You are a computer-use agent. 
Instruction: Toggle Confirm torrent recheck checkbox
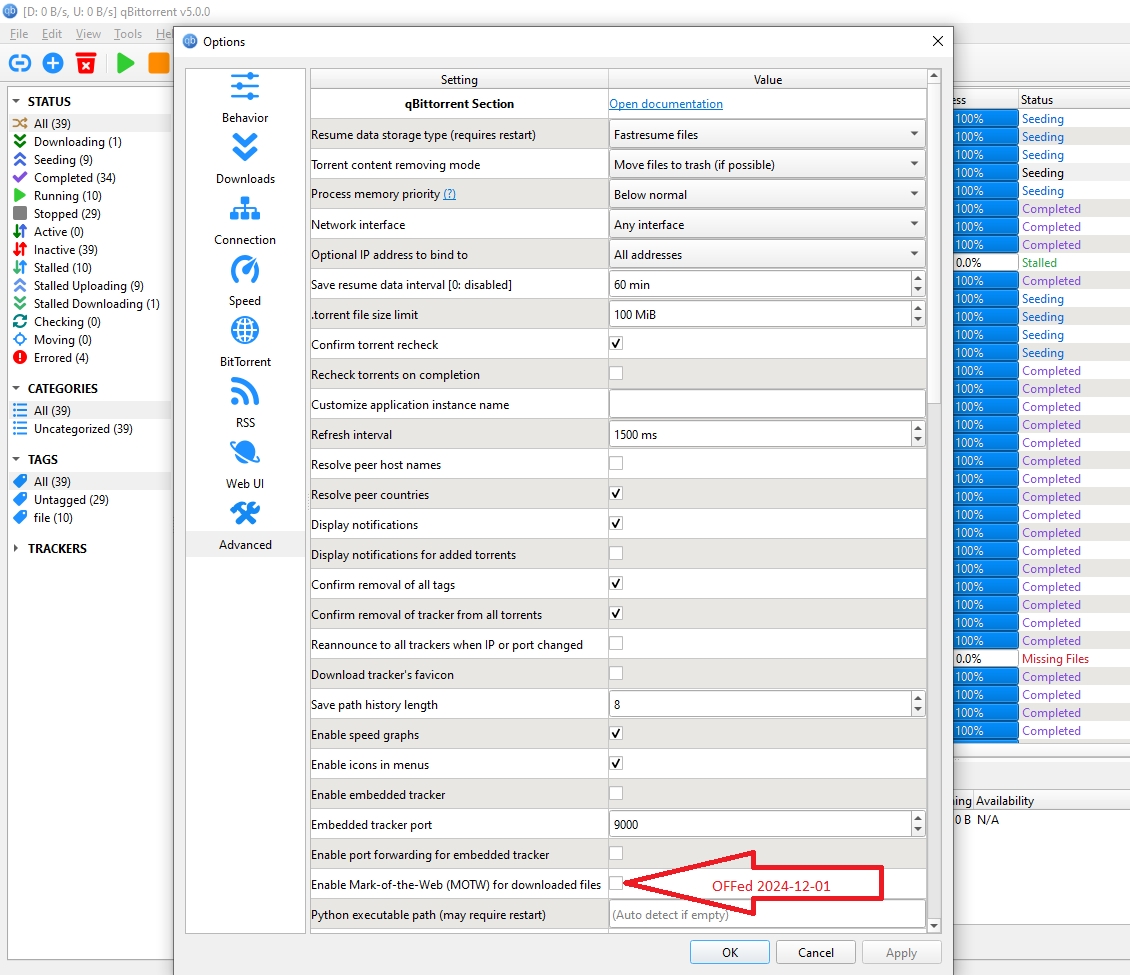[x=616, y=344]
